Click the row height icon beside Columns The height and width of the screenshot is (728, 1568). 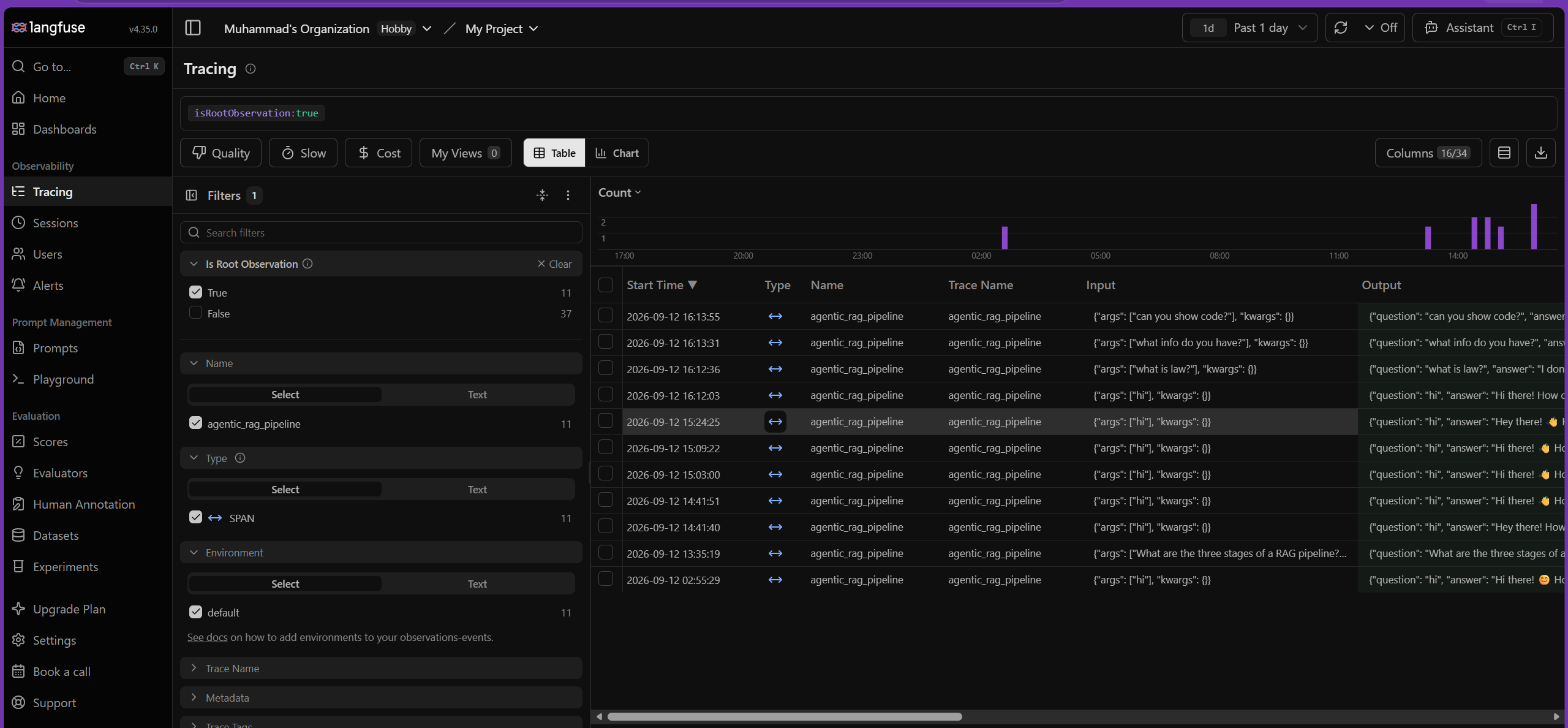coord(1504,153)
